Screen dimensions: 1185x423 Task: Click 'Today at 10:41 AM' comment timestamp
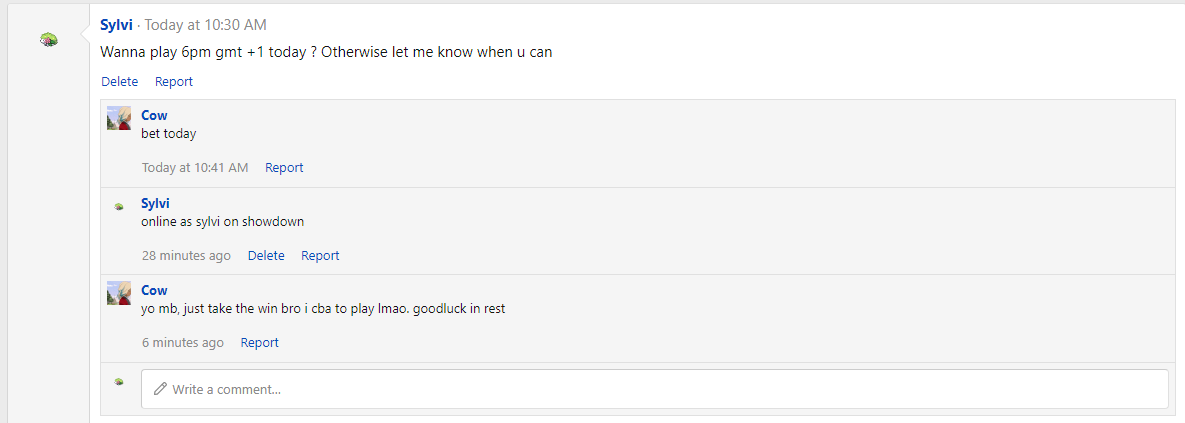point(195,168)
